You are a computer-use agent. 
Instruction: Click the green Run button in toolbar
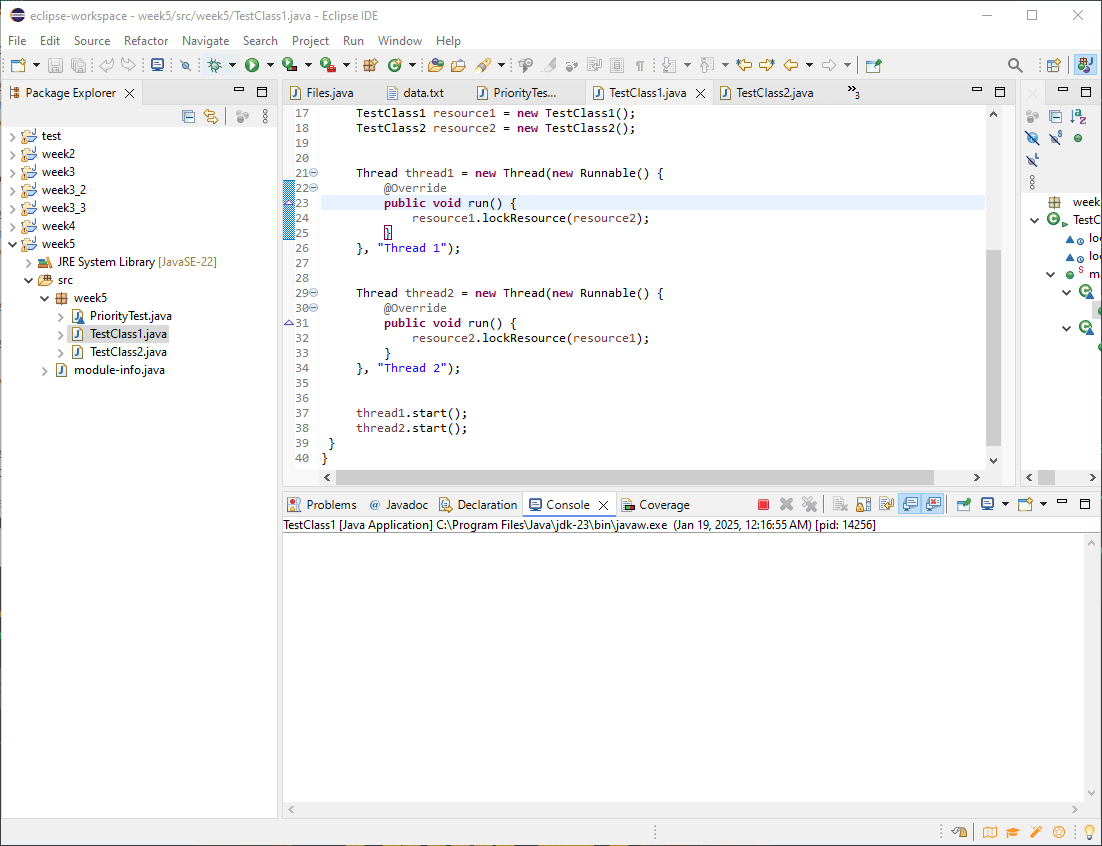pos(252,65)
